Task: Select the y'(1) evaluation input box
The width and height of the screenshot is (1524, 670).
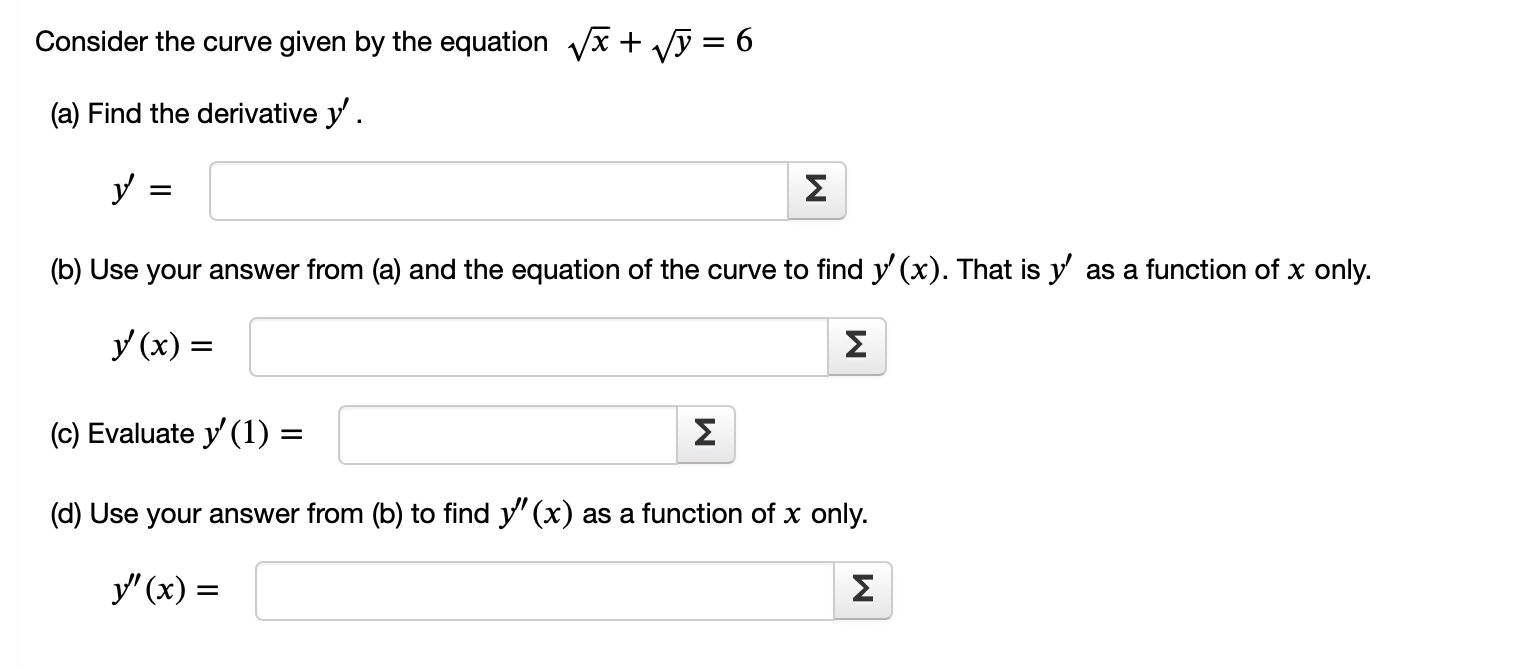Action: [505, 433]
